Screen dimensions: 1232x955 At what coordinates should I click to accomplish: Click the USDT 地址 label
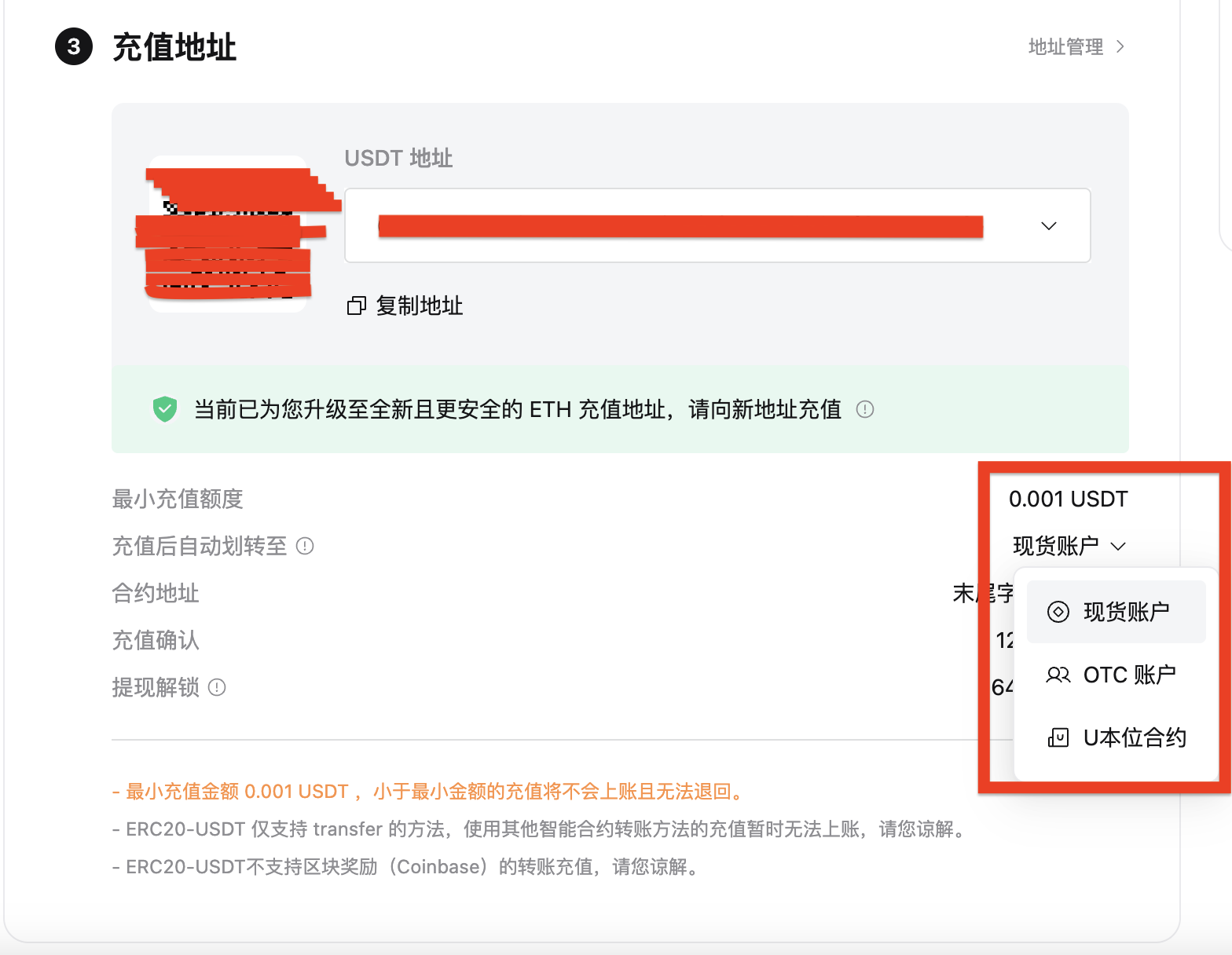398,158
